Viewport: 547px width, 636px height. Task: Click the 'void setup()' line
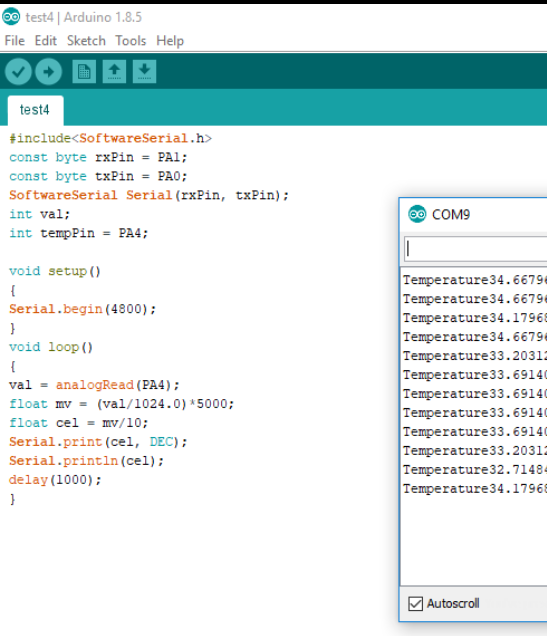55,271
